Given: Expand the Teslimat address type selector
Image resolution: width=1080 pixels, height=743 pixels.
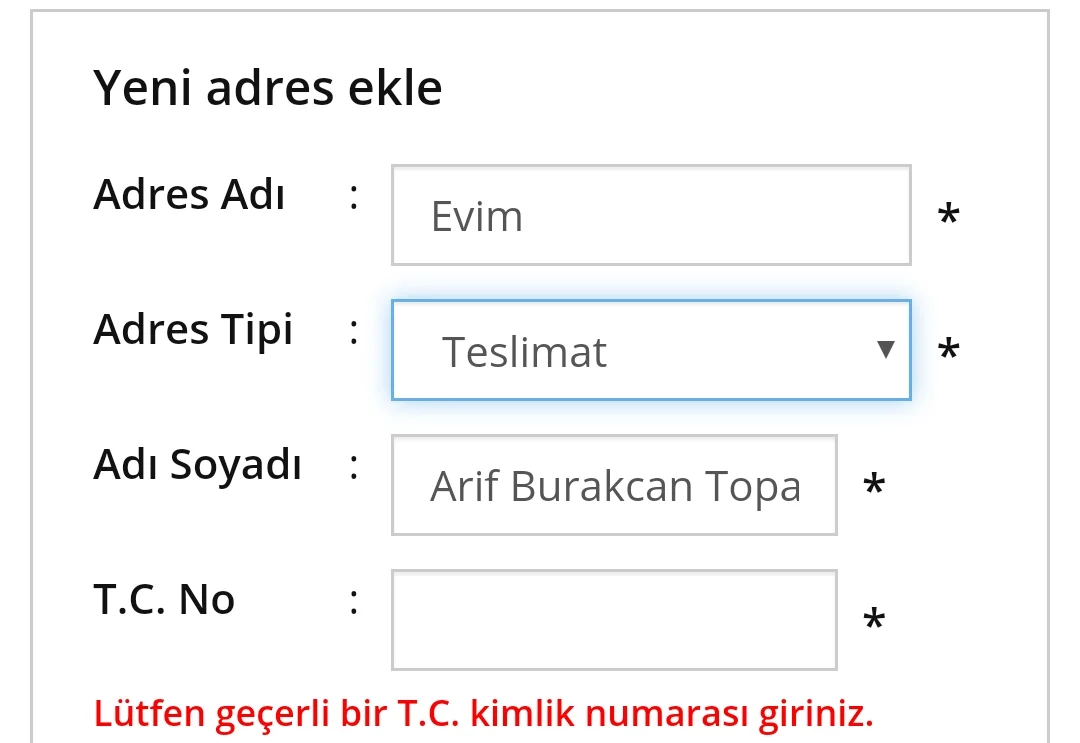Looking at the screenshot, I should point(650,350).
